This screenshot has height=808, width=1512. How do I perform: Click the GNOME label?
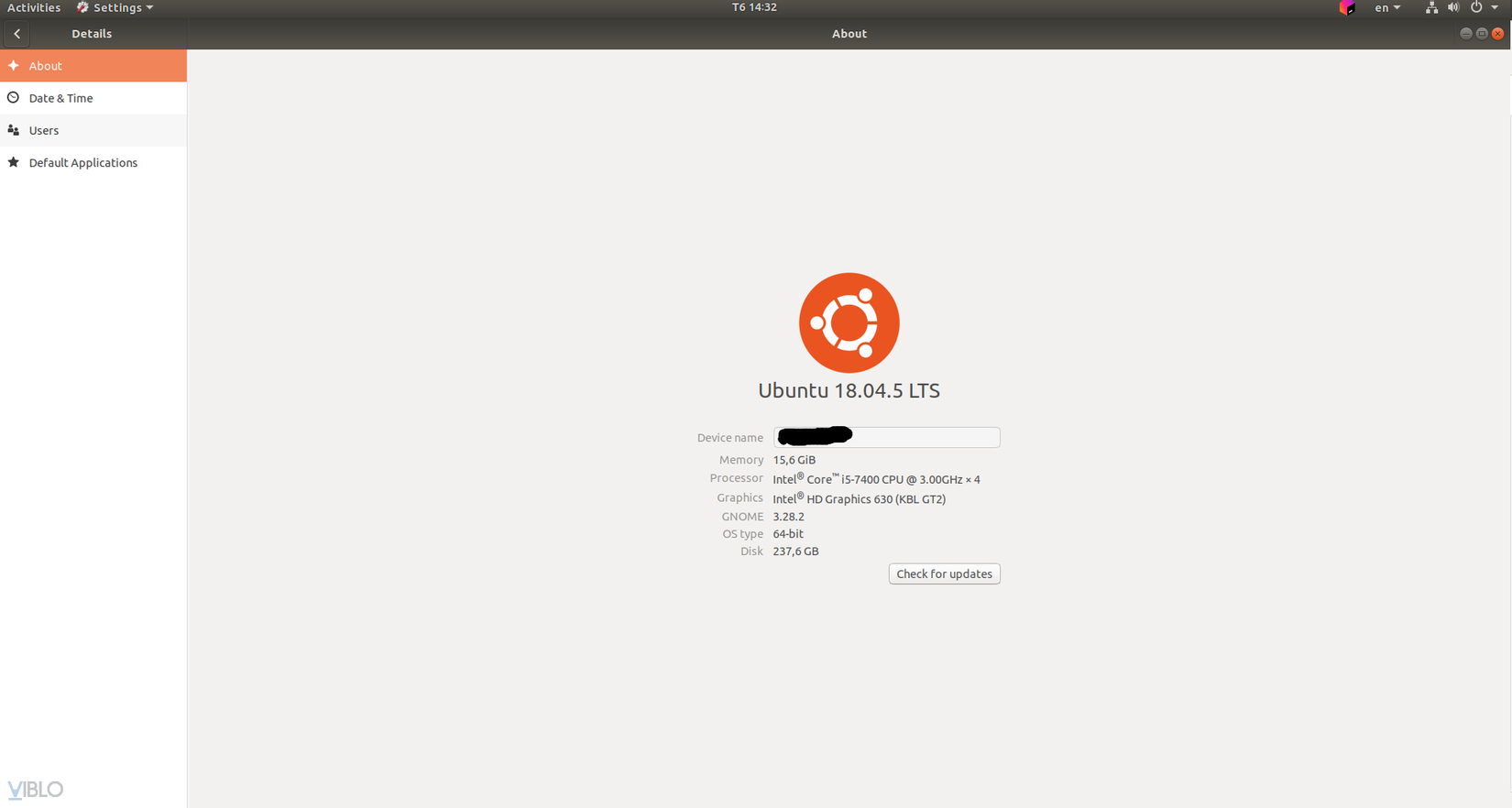click(x=742, y=517)
